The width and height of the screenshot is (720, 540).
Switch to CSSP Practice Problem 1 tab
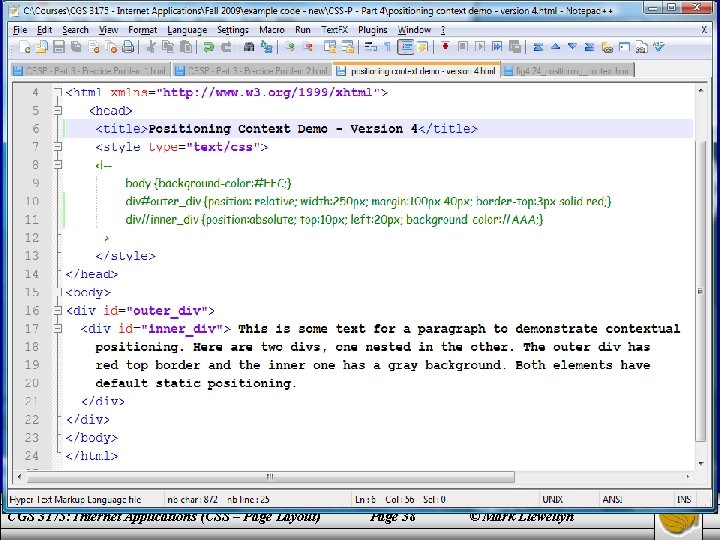pos(88,71)
